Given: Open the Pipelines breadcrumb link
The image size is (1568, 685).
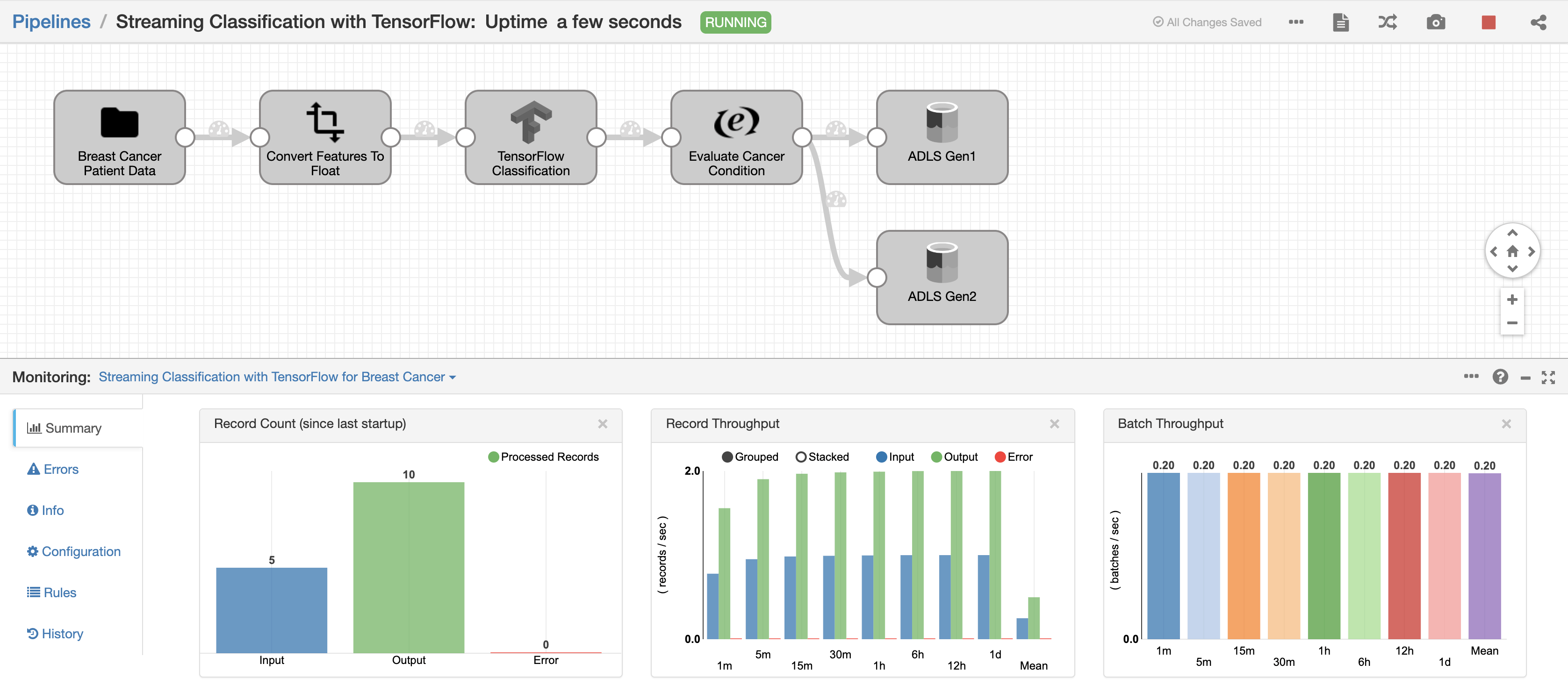Looking at the screenshot, I should (x=51, y=22).
